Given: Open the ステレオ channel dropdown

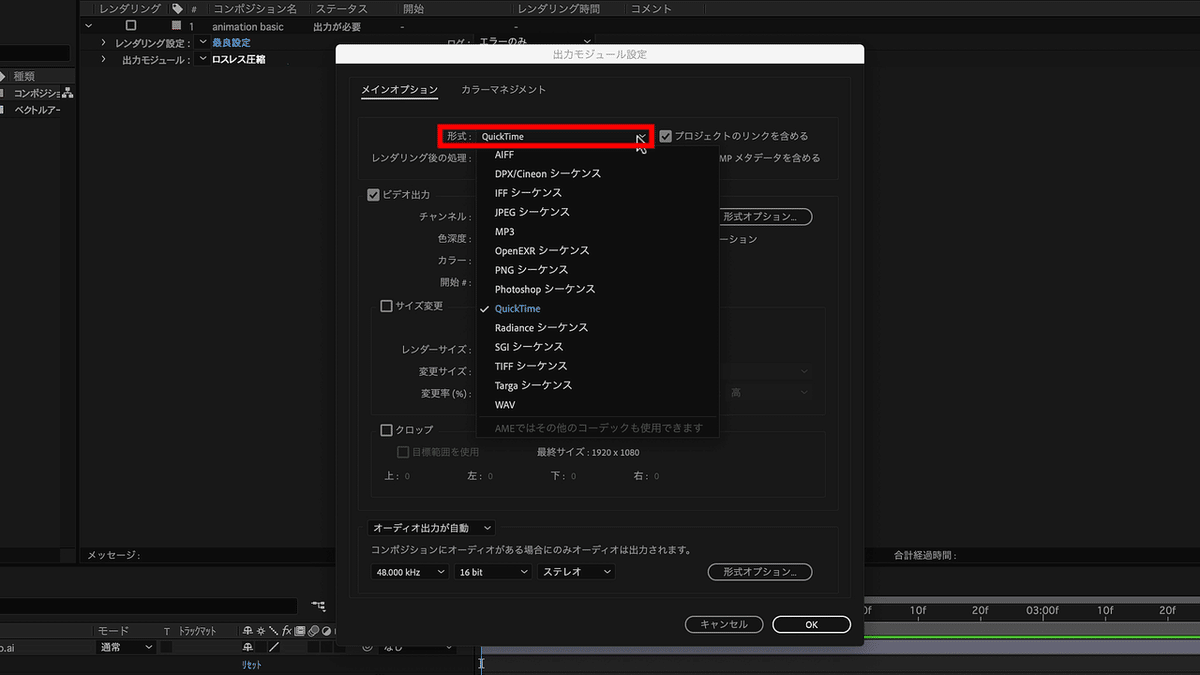Looking at the screenshot, I should click(x=577, y=572).
